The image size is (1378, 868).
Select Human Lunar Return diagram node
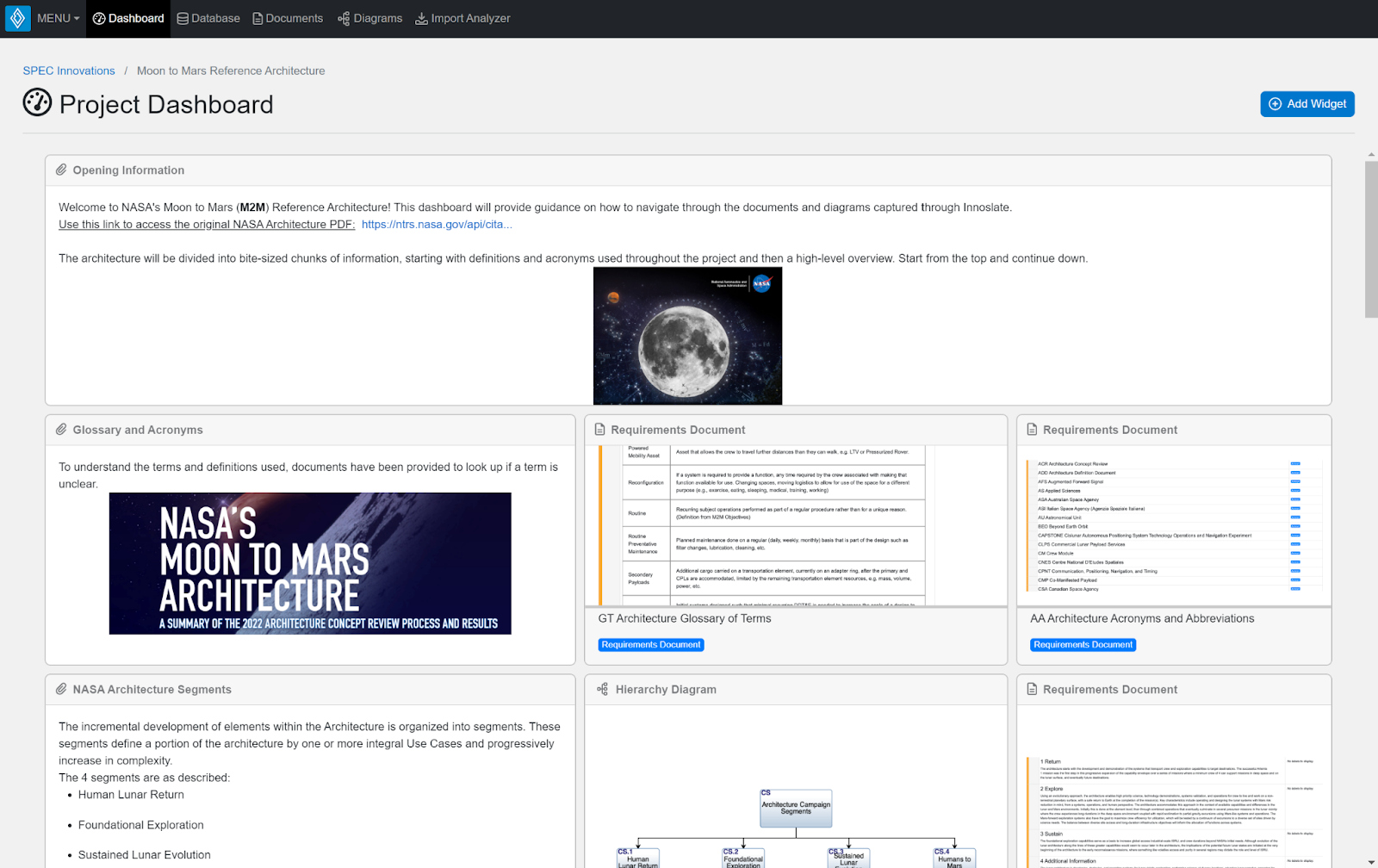click(638, 859)
